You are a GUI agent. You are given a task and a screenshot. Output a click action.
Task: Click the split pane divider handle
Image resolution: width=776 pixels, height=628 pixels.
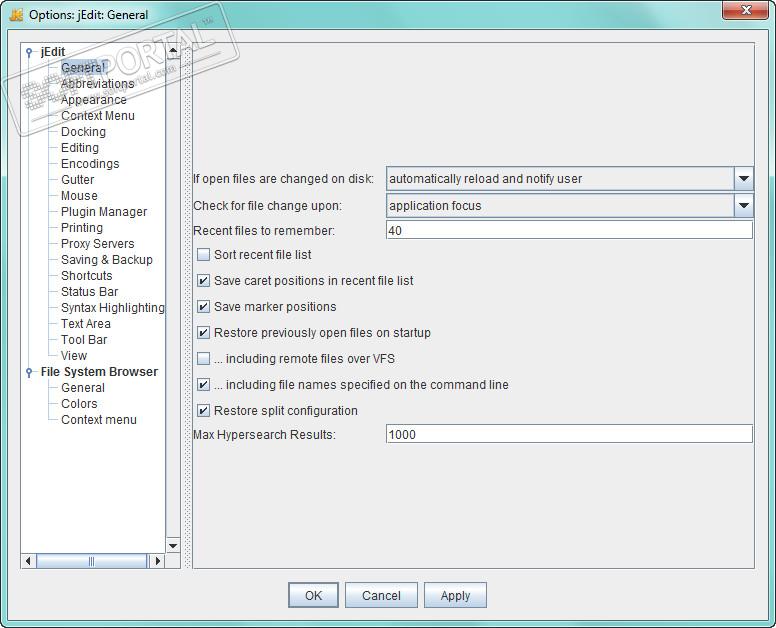(188, 305)
